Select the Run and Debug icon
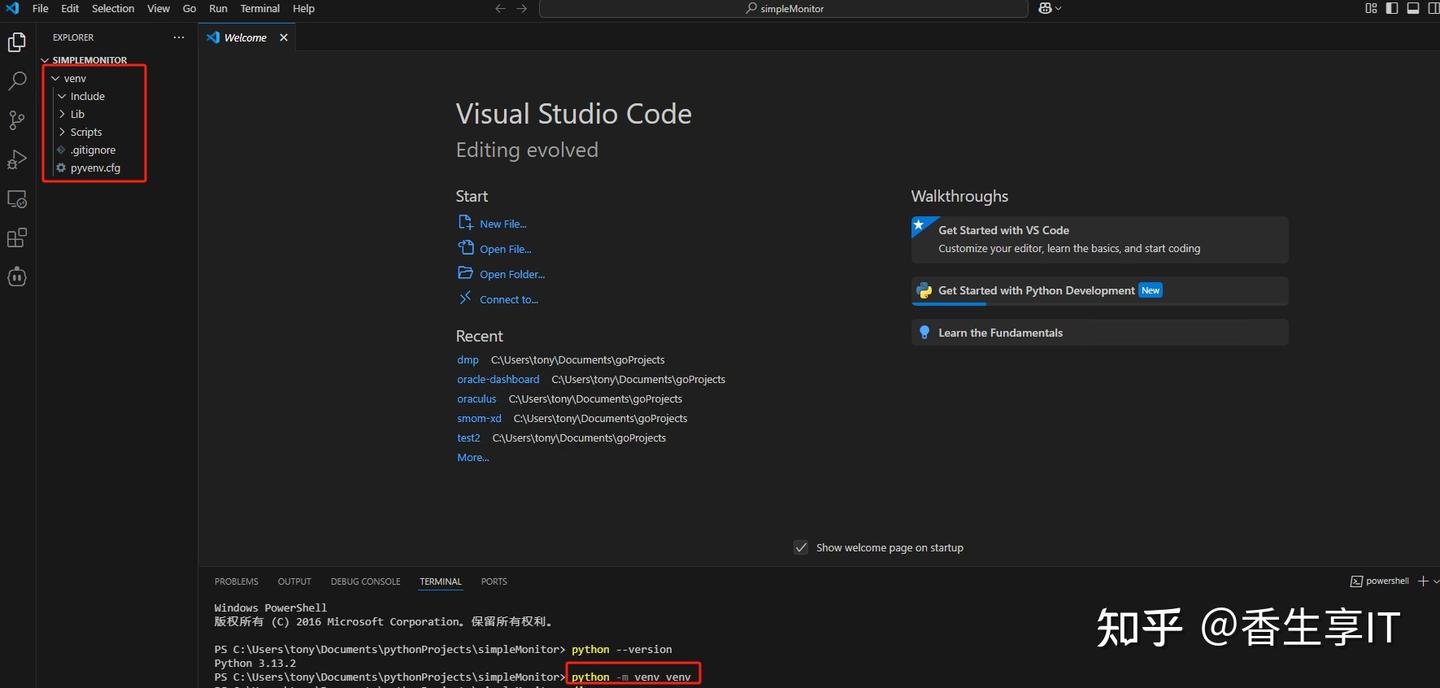1440x688 pixels. pos(17,159)
